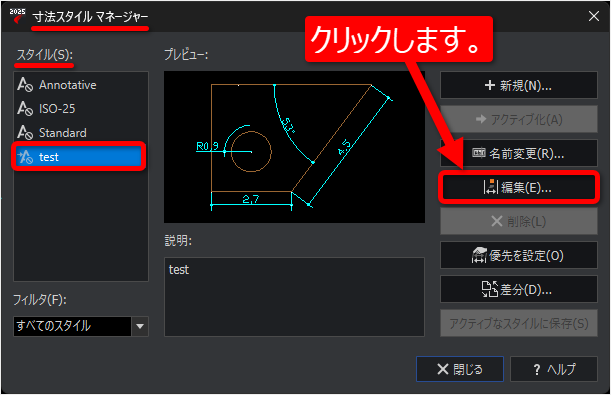
Task: Select the test style row
Action: [79, 157]
